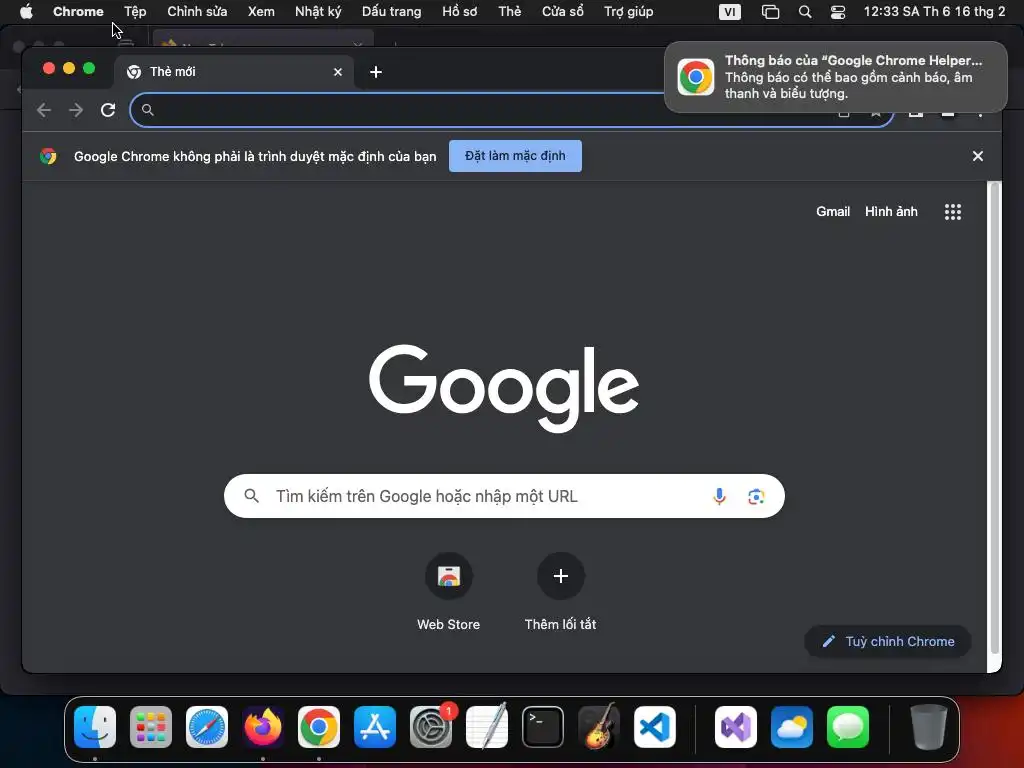Open Control Center in menu bar
Viewport: 1024px width, 768px height.
coord(838,12)
